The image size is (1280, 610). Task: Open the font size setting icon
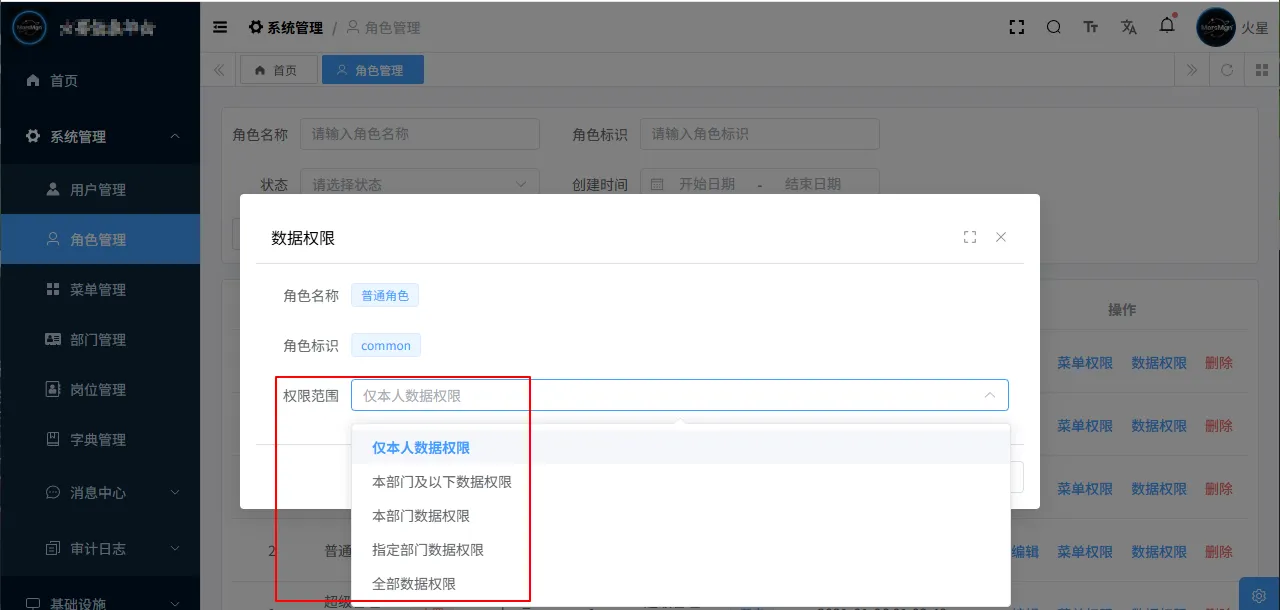coord(1091,27)
